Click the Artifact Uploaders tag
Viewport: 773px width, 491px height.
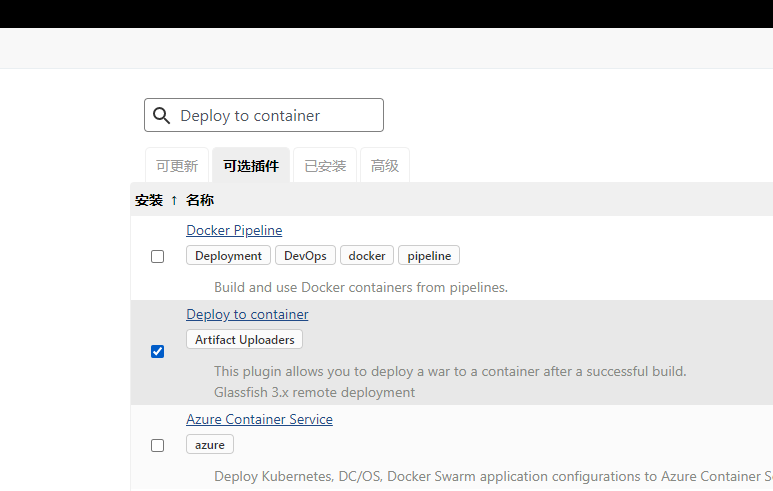pos(244,340)
